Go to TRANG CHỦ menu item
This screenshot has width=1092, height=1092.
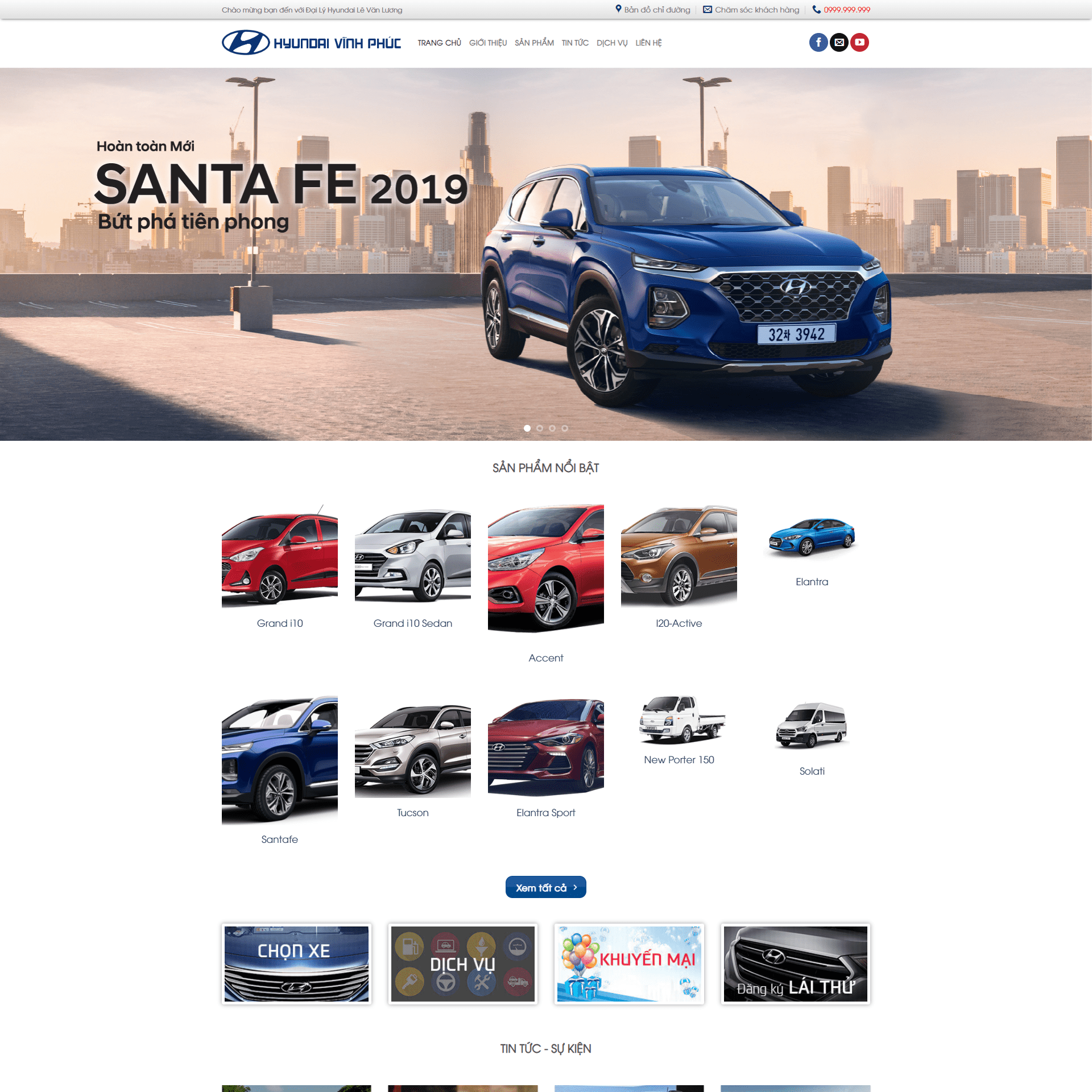[439, 43]
